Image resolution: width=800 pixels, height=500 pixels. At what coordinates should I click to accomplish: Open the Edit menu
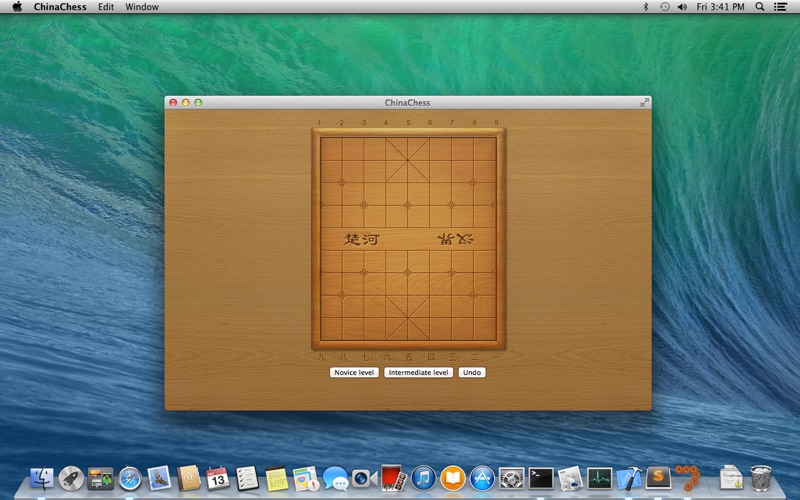pyautogui.click(x=106, y=7)
